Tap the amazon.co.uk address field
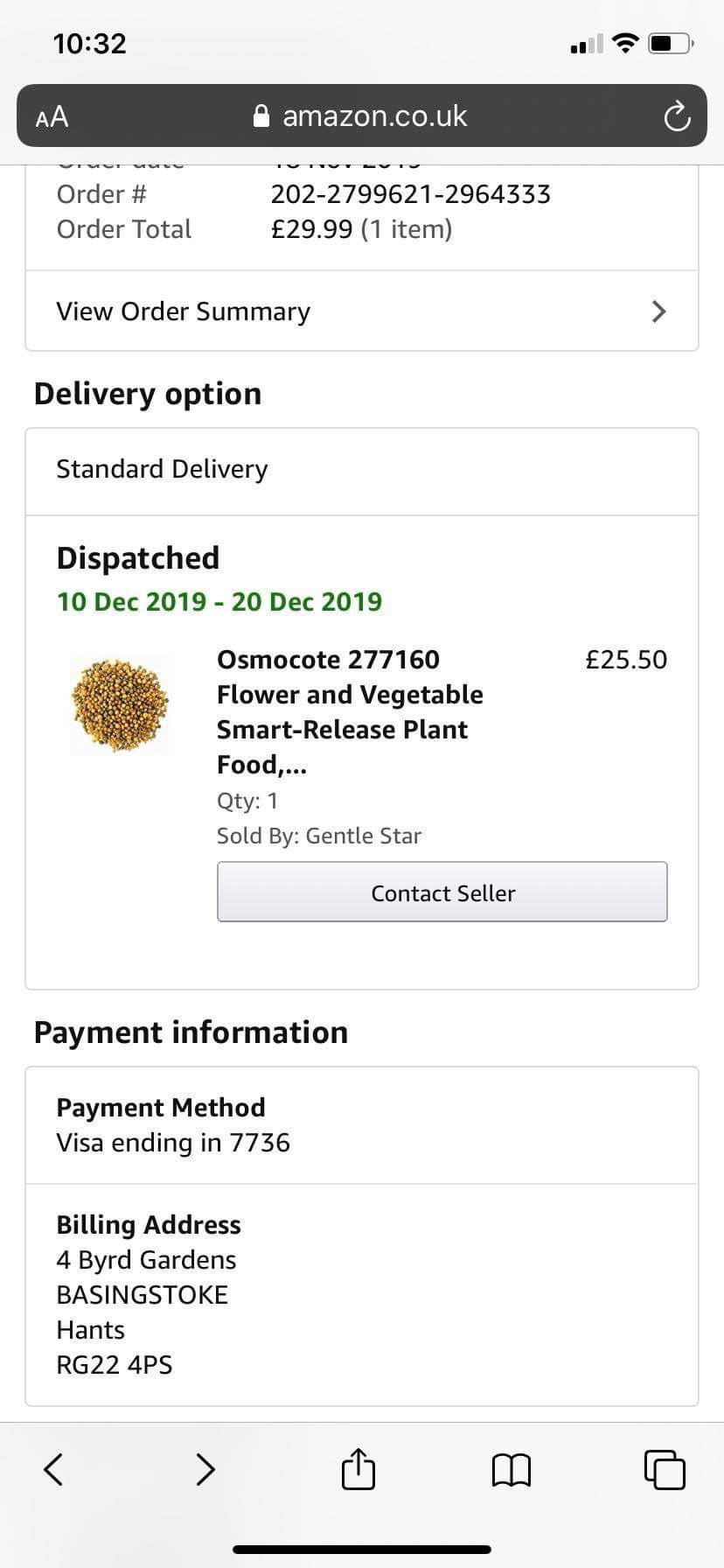Image resolution: width=724 pixels, height=1568 pixels. (x=374, y=116)
